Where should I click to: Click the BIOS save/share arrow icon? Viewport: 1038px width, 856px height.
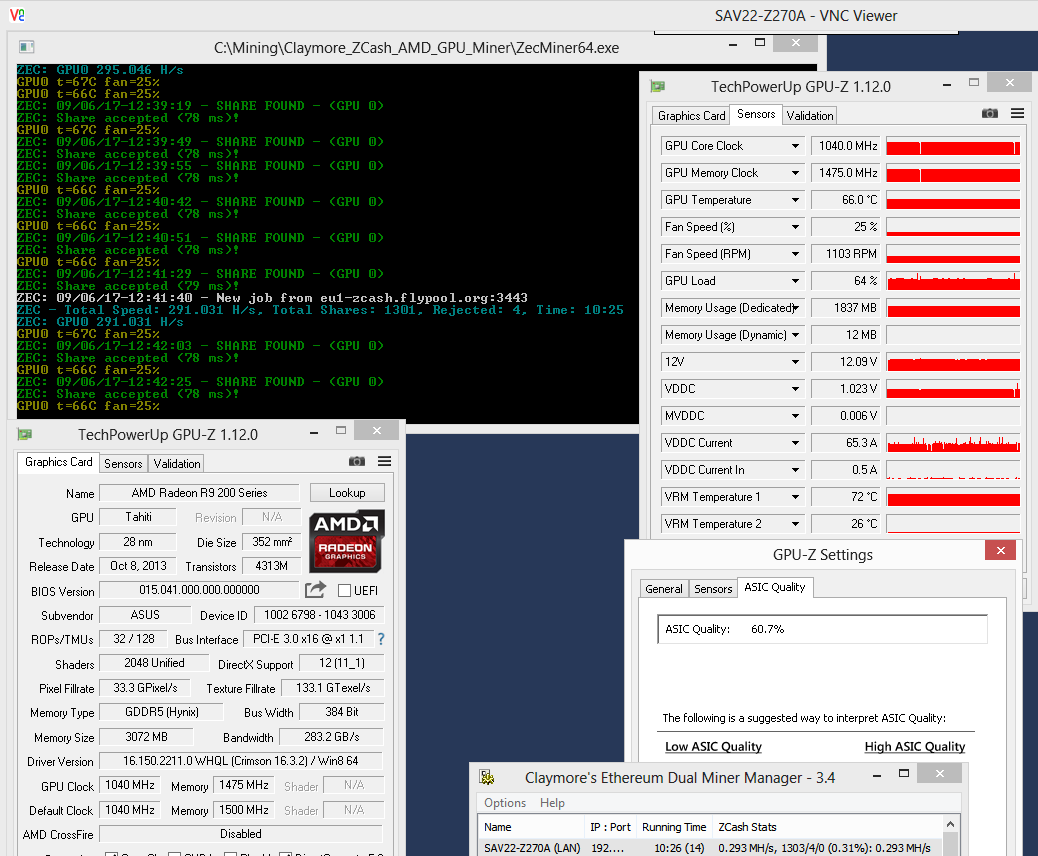click(316, 589)
